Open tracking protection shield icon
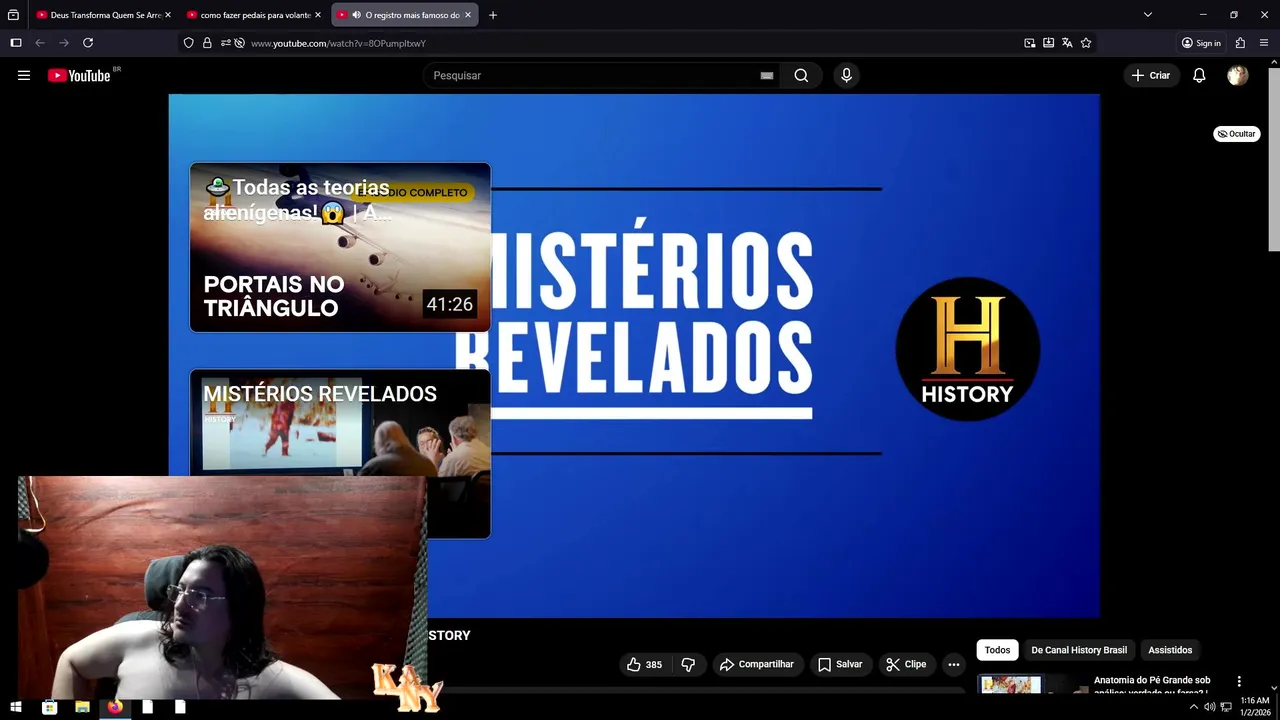The image size is (1280, 720). [x=189, y=43]
